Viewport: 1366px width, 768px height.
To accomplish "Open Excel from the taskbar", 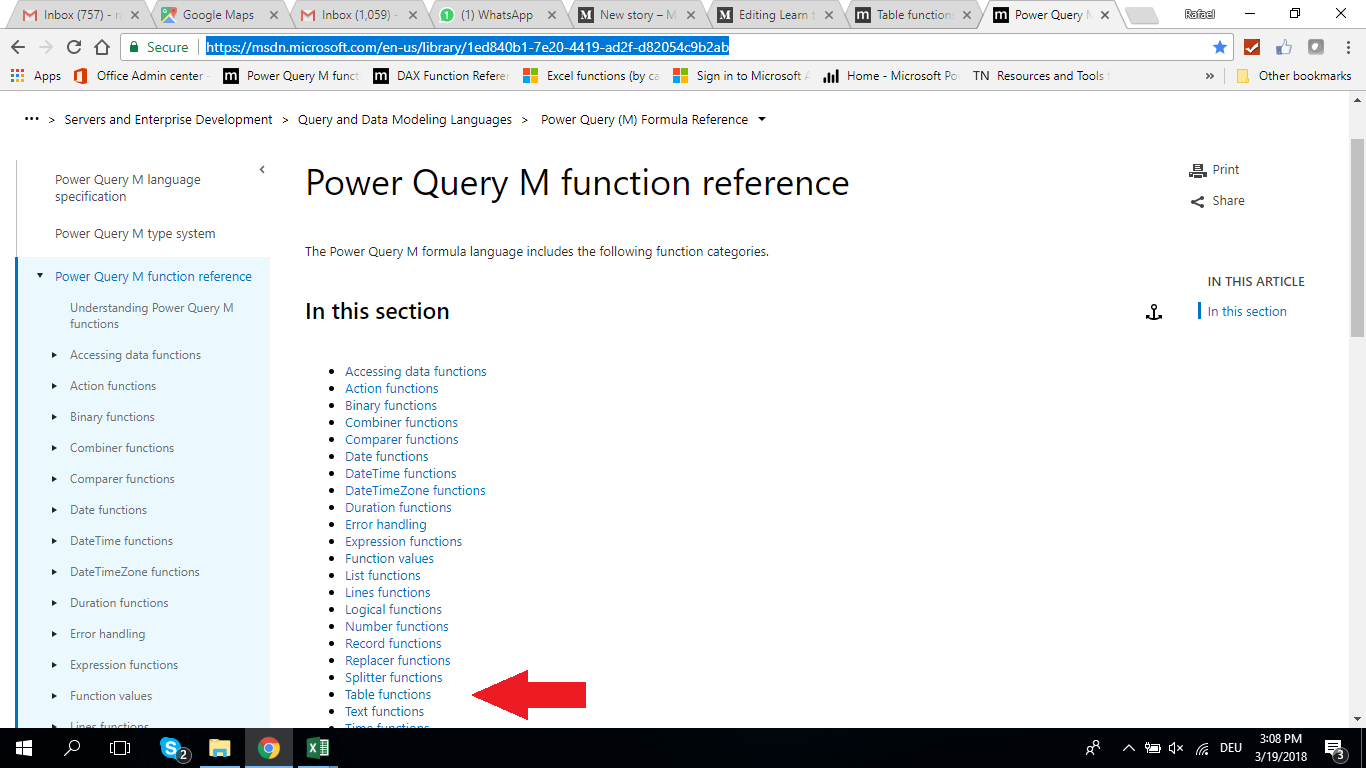I will tap(318, 747).
